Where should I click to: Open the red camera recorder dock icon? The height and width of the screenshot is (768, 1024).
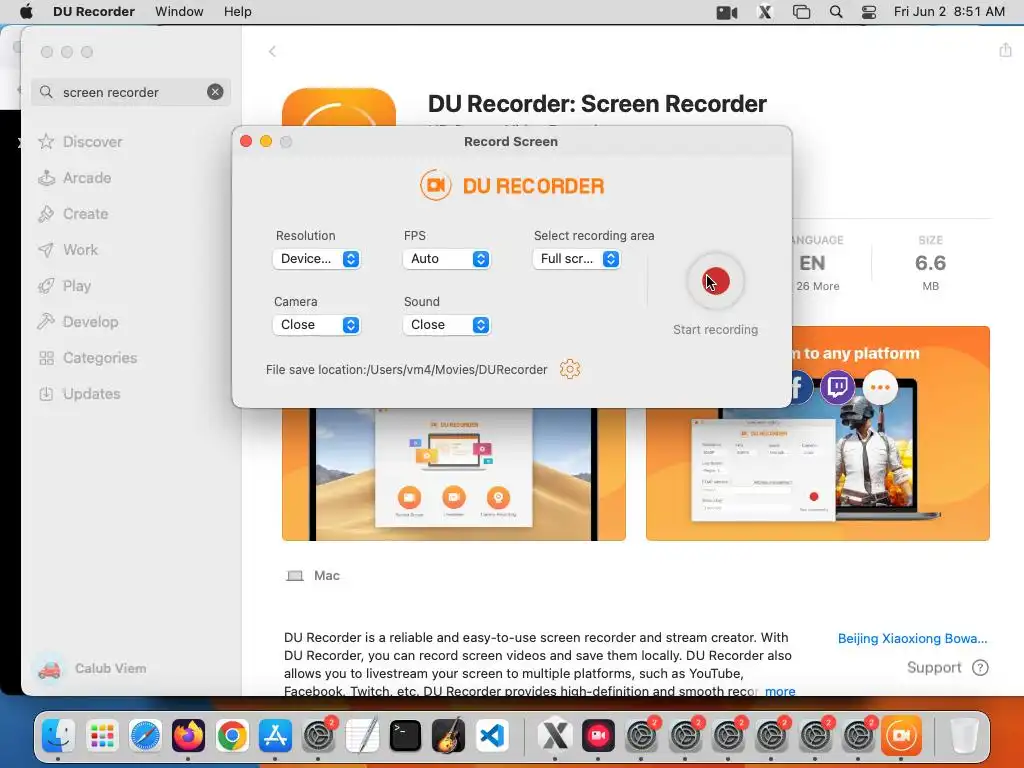[x=598, y=736]
